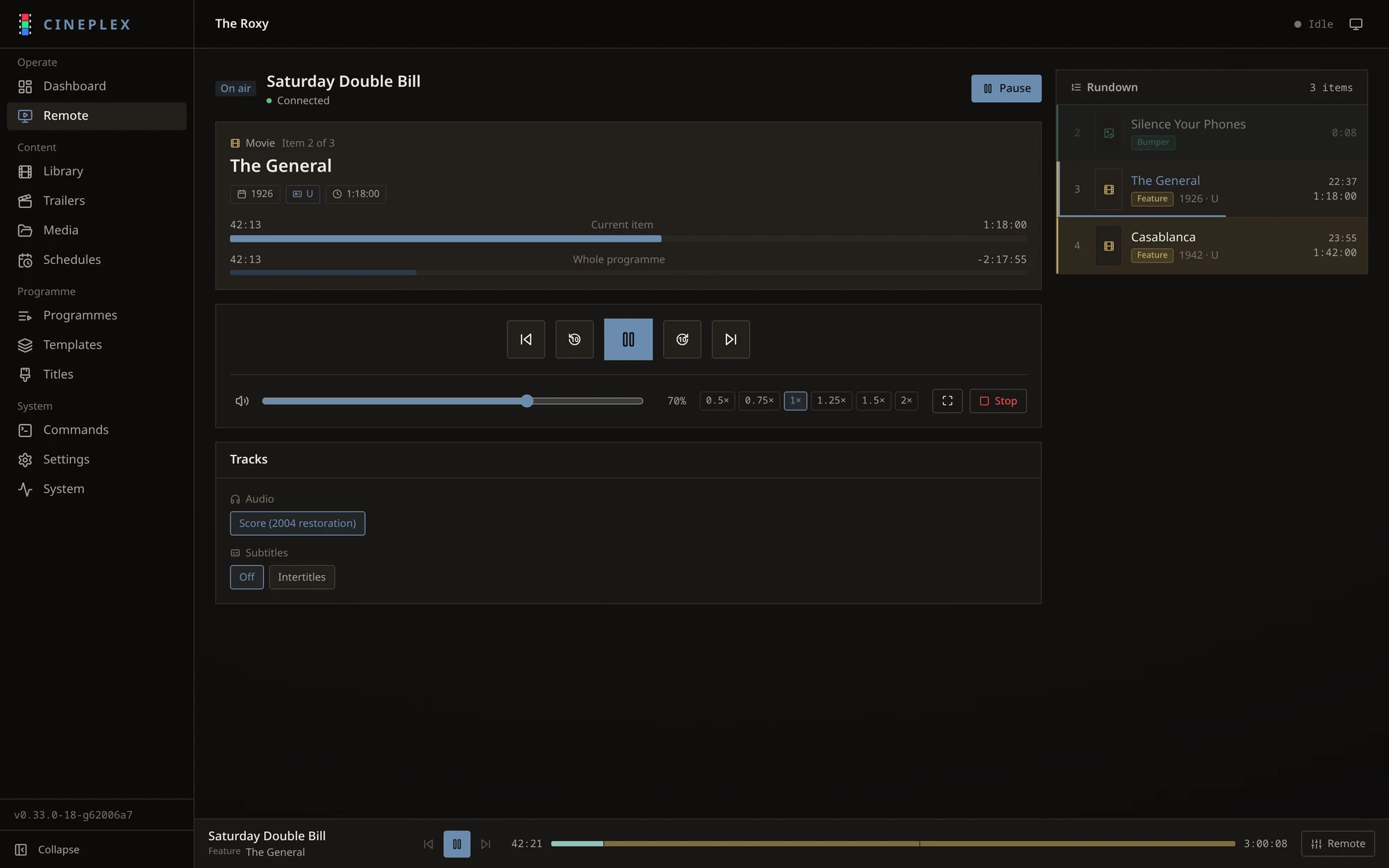The width and height of the screenshot is (1389, 868).
Task: Click the film icon of The General rundown row
Action: pos(1108,190)
